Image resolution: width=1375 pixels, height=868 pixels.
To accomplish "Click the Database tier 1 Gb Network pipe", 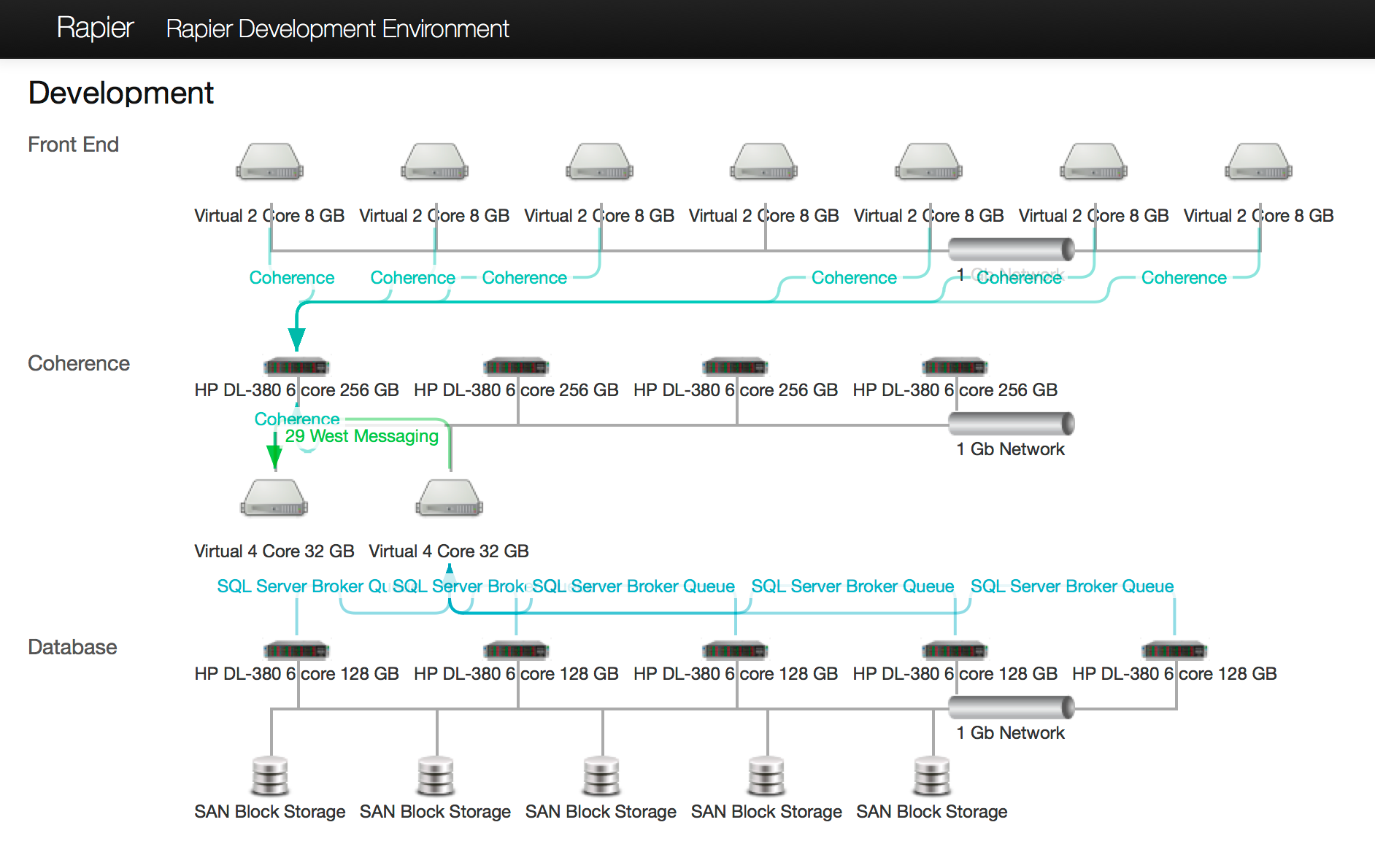I will (x=1011, y=708).
